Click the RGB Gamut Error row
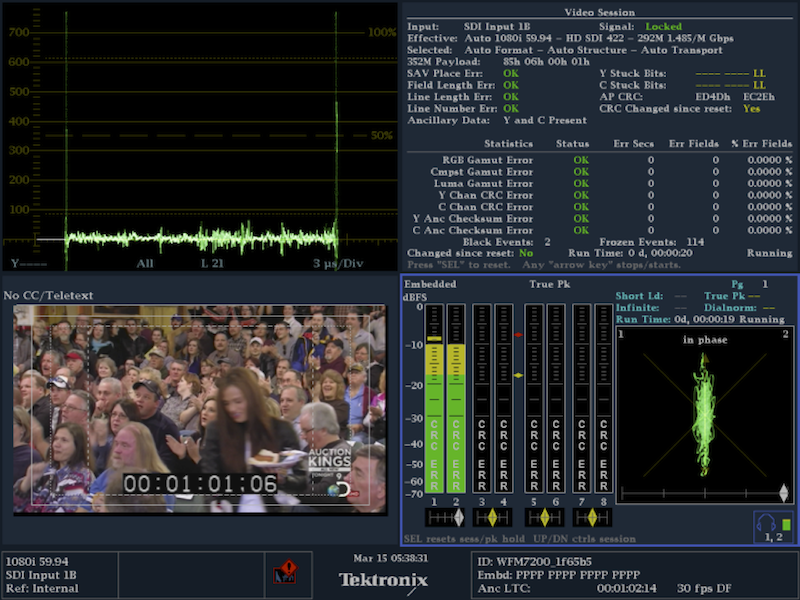 [600, 159]
